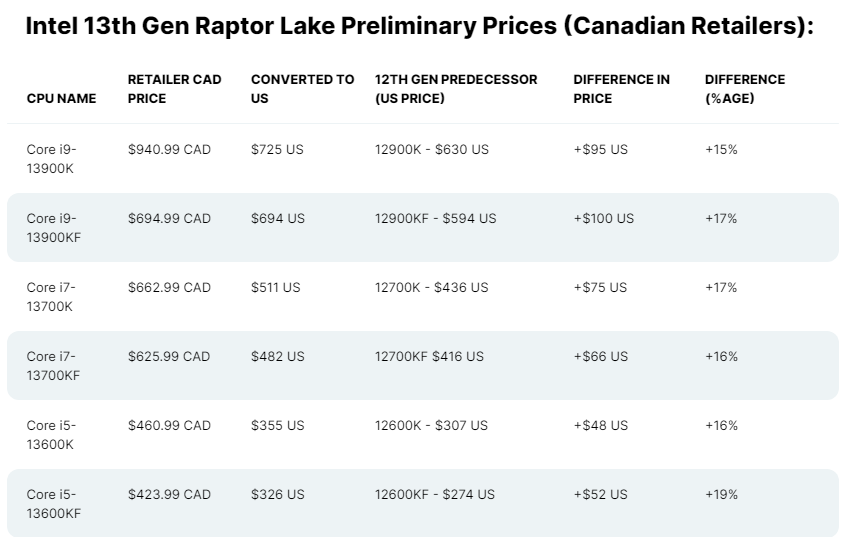Click the DIFFERENCE IN PRICE header

tap(622, 89)
